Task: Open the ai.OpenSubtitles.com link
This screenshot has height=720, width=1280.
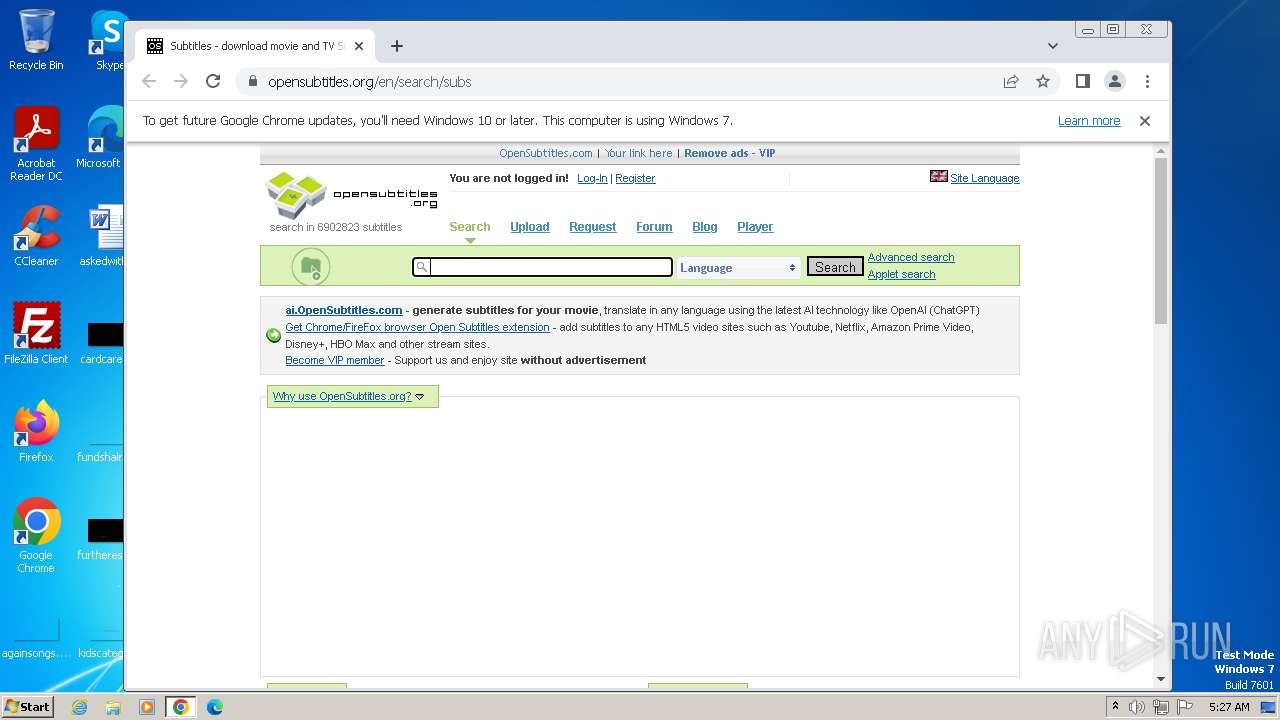Action: 344,310
